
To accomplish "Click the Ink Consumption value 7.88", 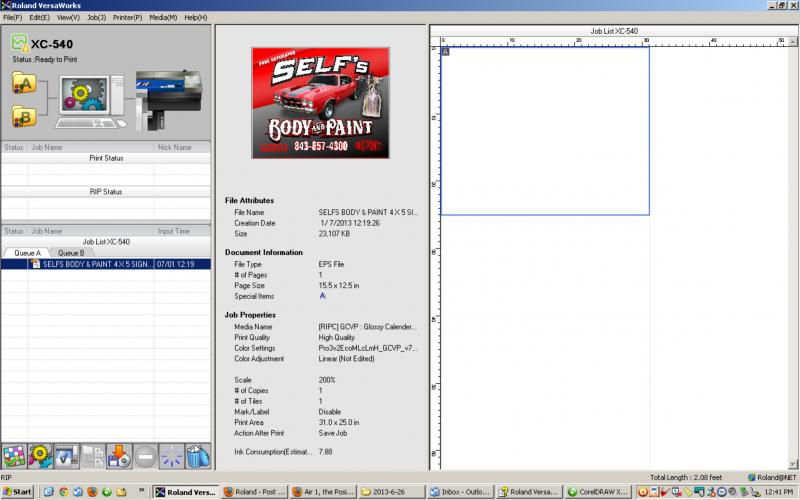I will [325, 452].
